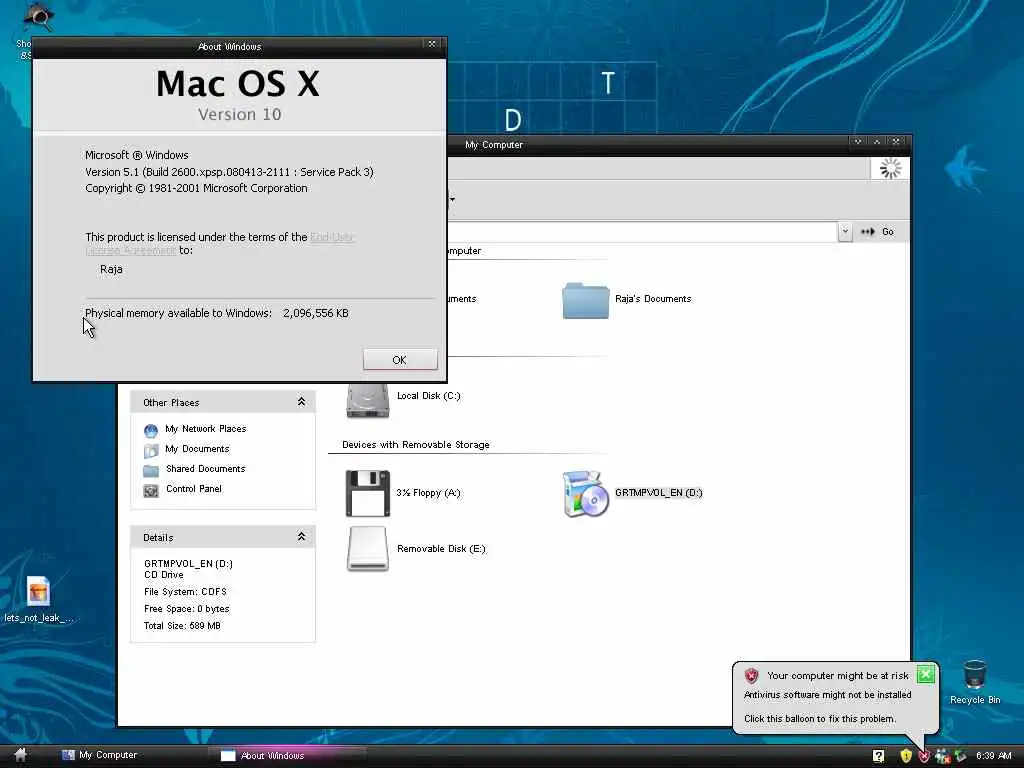
Task: Click the 'Raja' licensee name text
Action: (x=111, y=269)
